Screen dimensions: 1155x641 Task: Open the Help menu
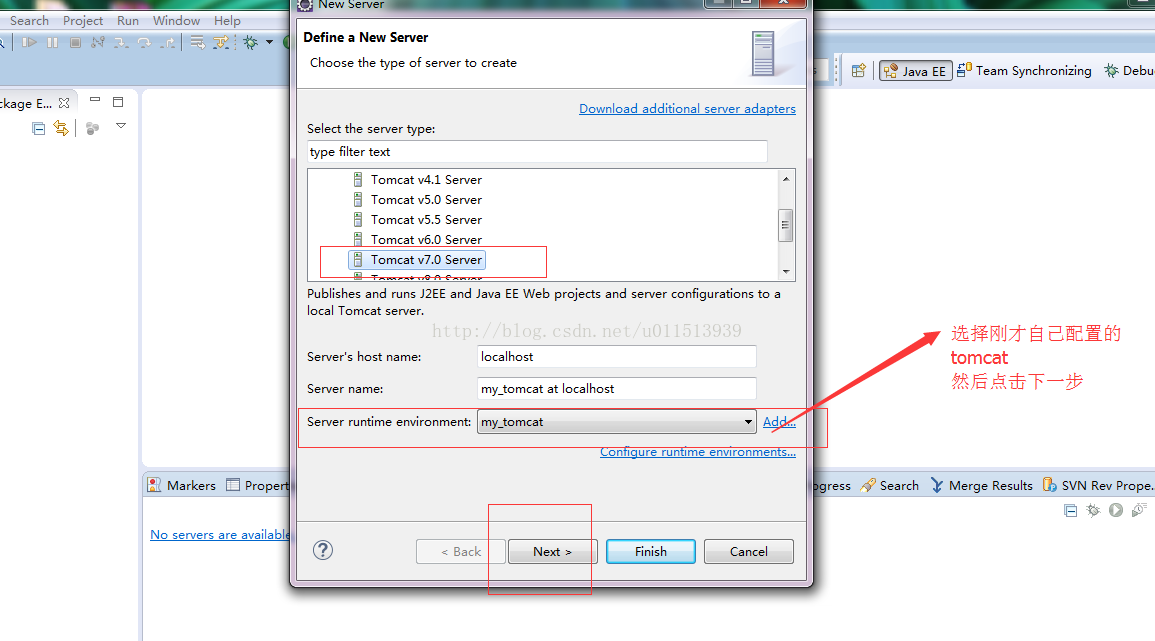[x=227, y=21]
